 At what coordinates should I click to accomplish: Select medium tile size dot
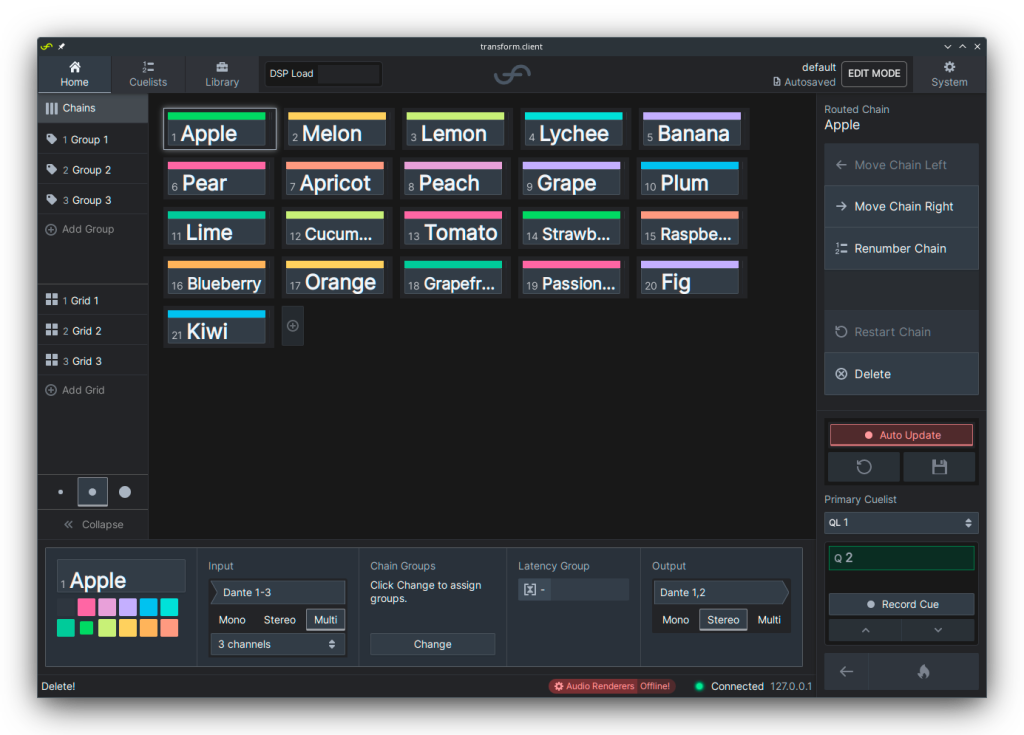(92, 492)
